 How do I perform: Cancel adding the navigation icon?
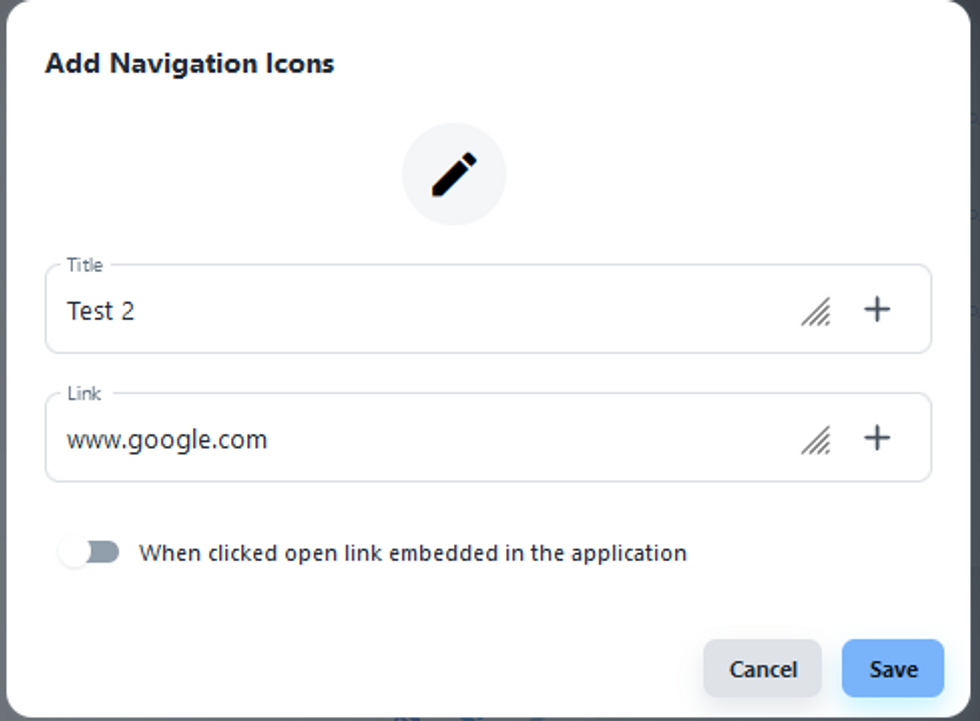(x=762, y=669)
